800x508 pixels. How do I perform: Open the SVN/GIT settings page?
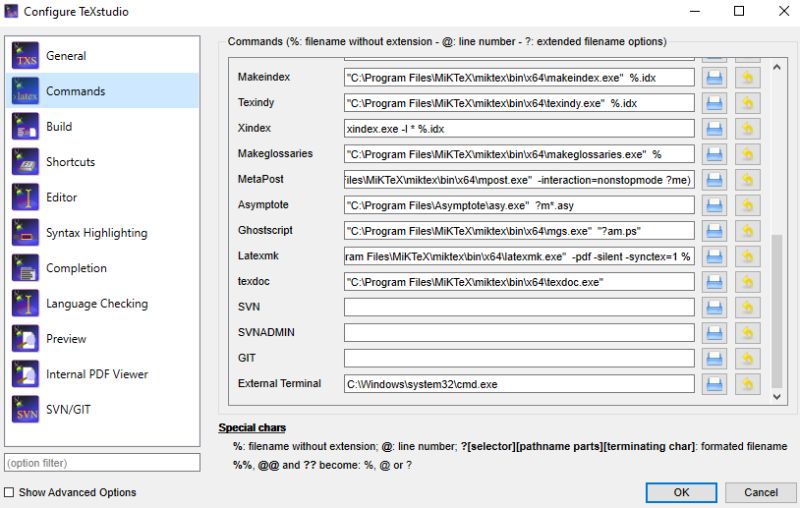click(x=102, y=410)
